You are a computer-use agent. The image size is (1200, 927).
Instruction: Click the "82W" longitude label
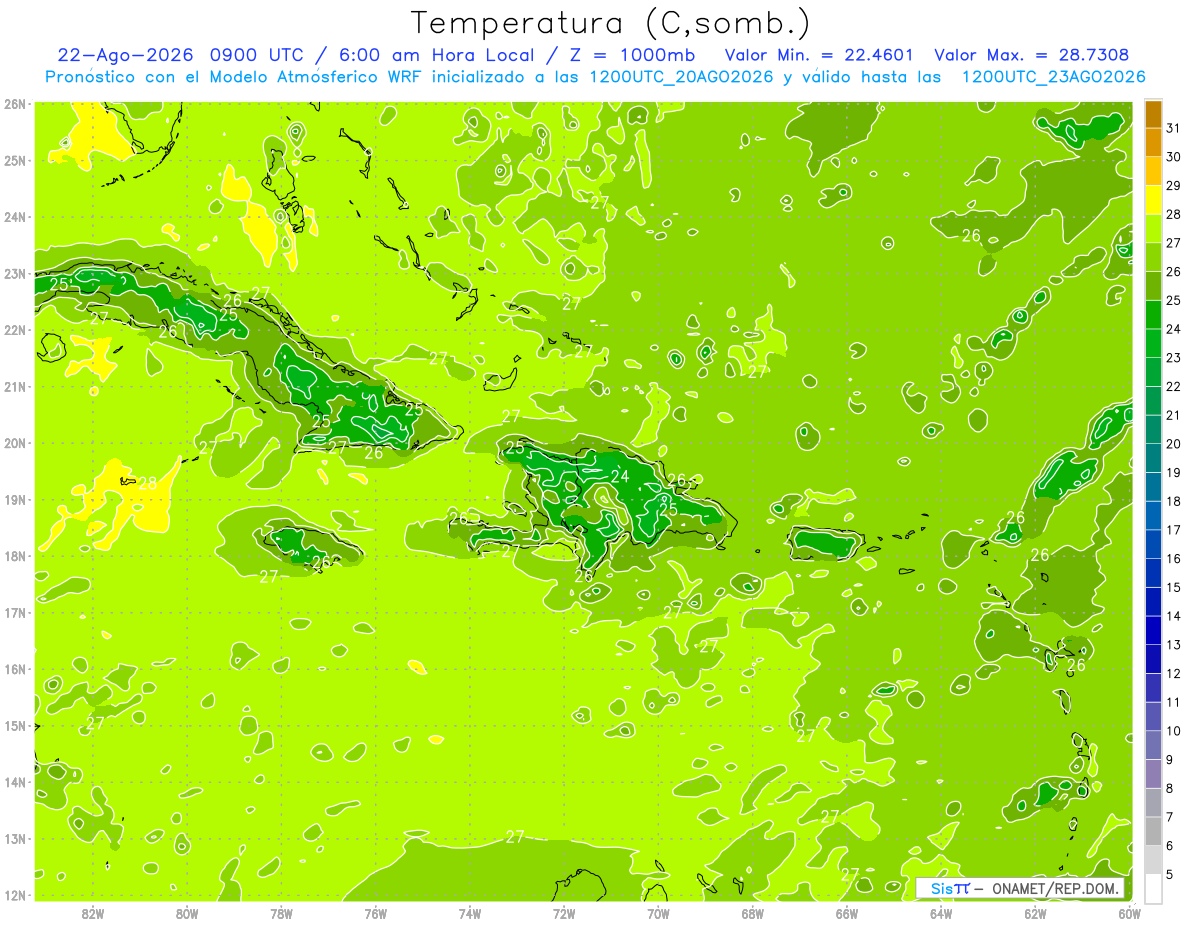tap(93, 913)
